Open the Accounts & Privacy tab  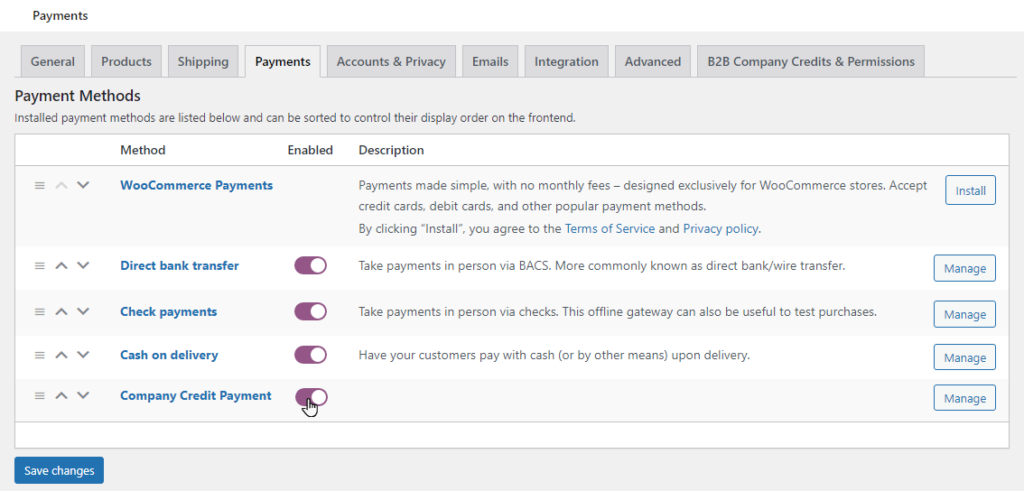click(391, 61)
